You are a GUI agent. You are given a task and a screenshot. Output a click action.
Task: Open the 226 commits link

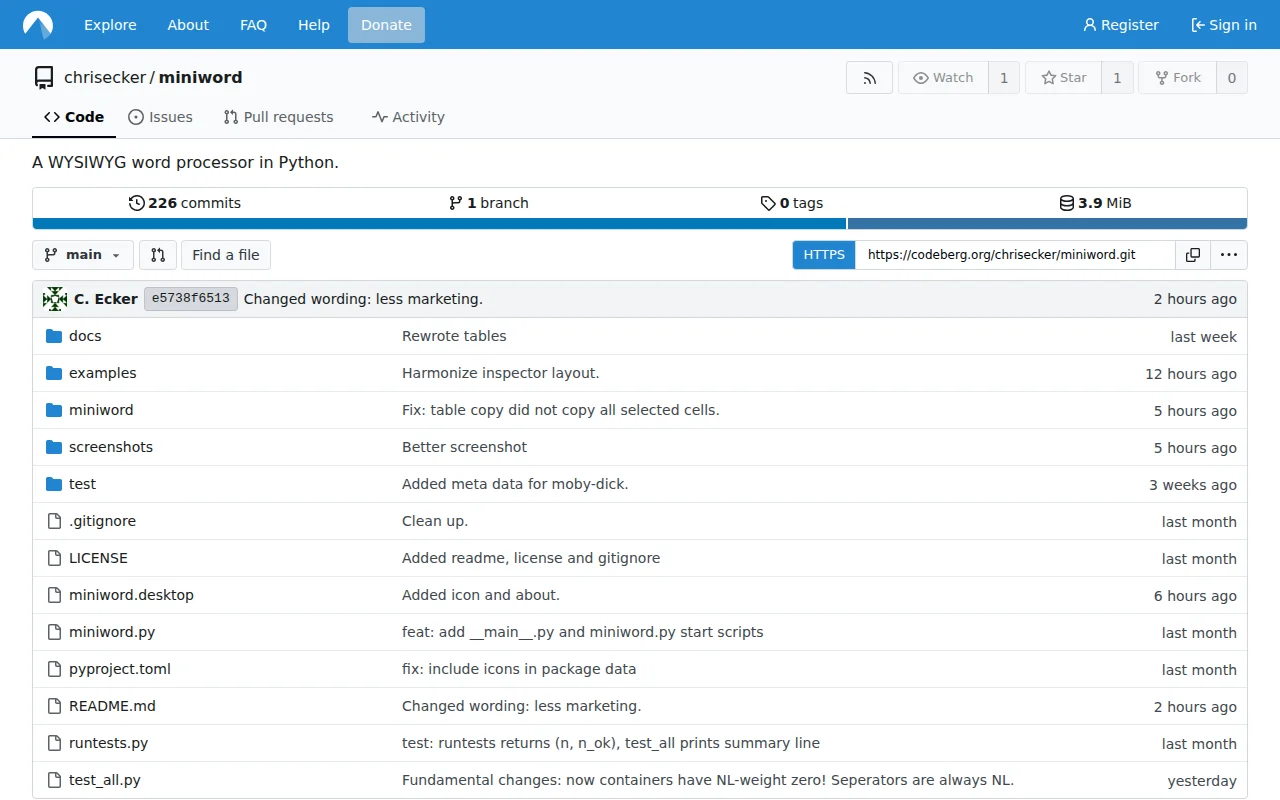point(185,203)
